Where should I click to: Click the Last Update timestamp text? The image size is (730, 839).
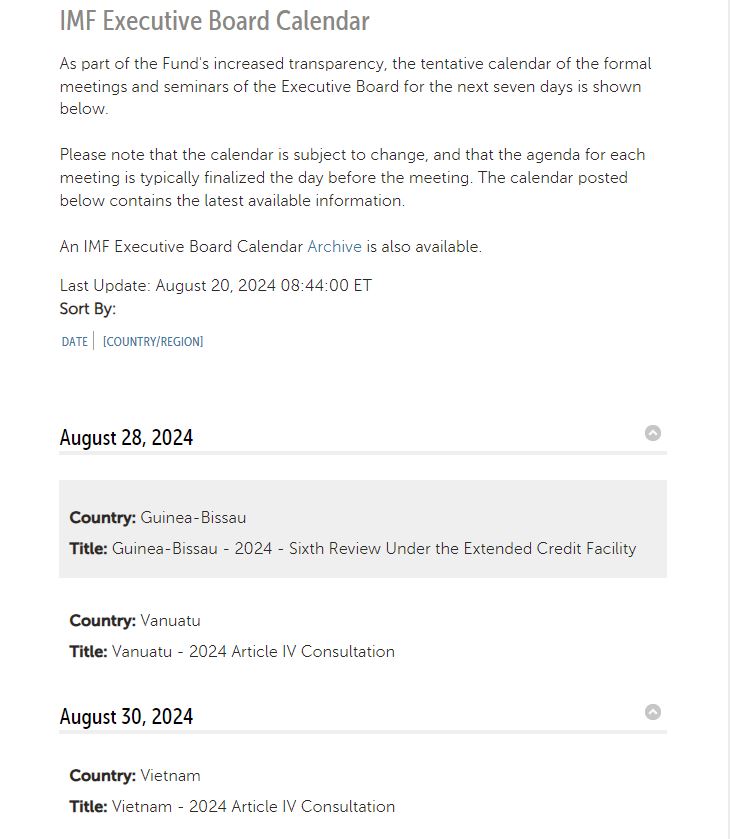click(x=215, y=285)
